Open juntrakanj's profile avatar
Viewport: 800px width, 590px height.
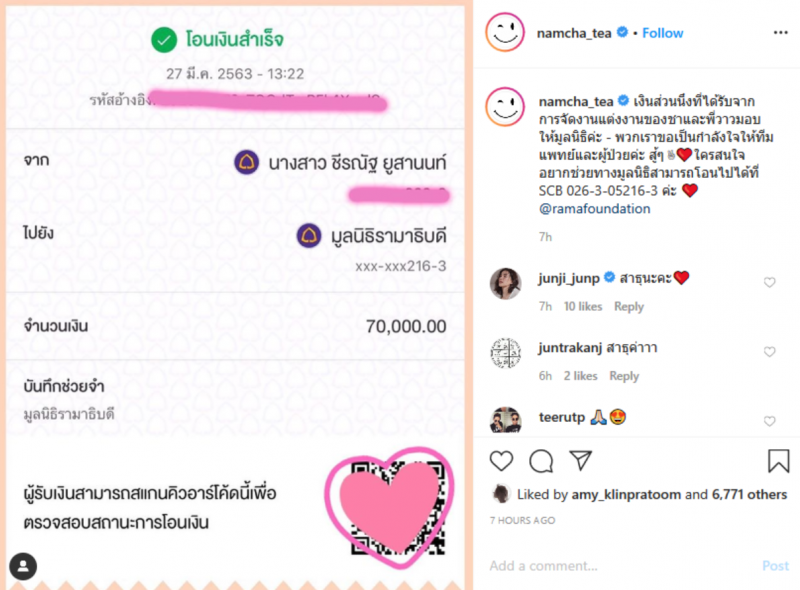click(505, 353)
